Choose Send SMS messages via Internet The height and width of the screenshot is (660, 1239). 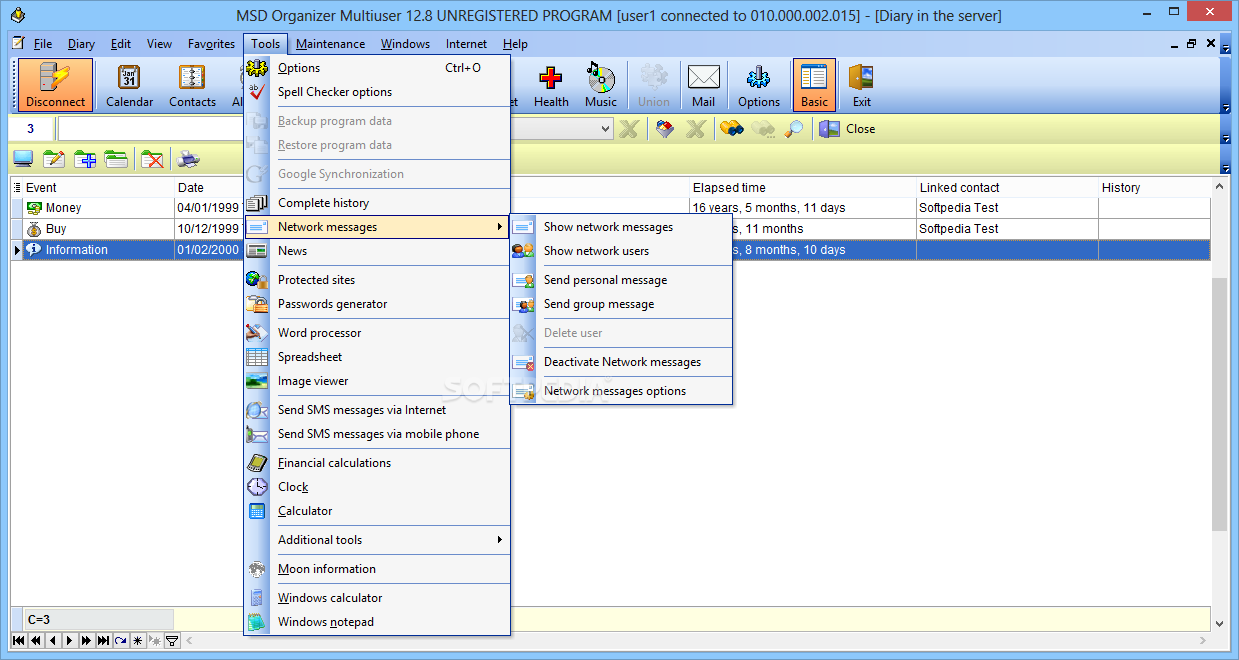[377, 410]
